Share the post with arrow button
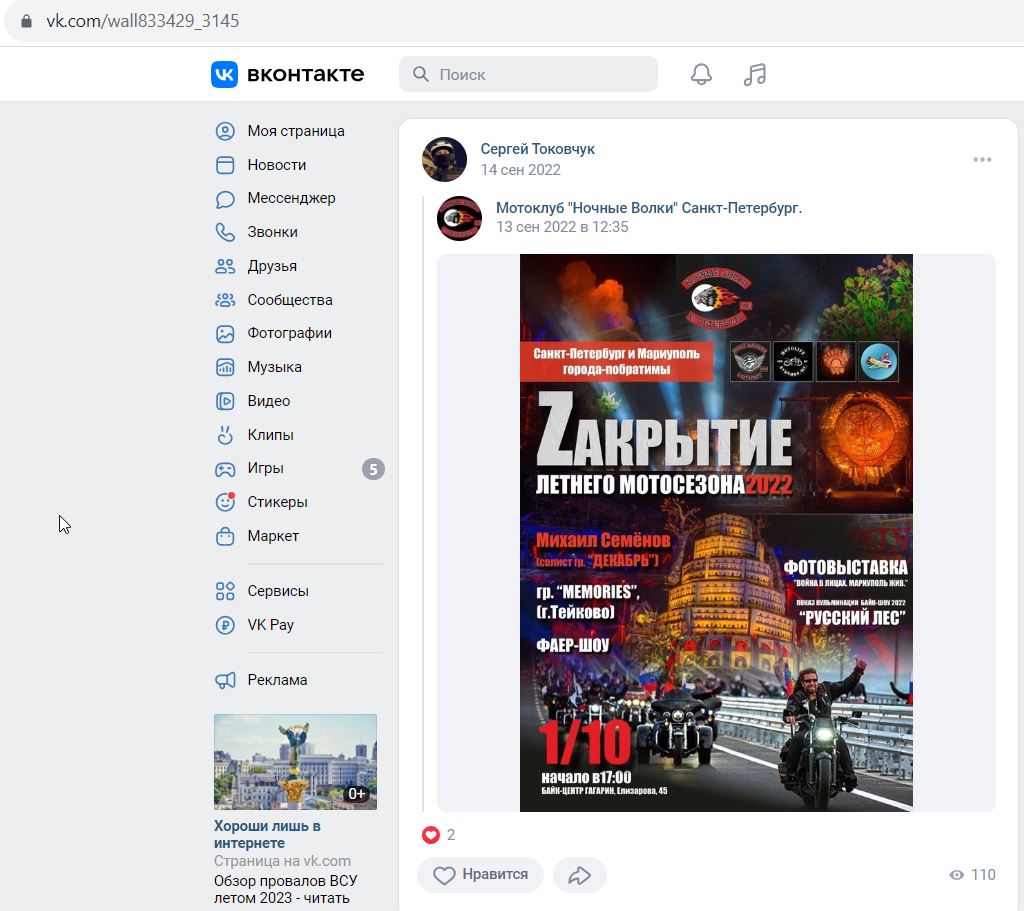The height and width of the screenshot is (911, 1024). point(579,875)
